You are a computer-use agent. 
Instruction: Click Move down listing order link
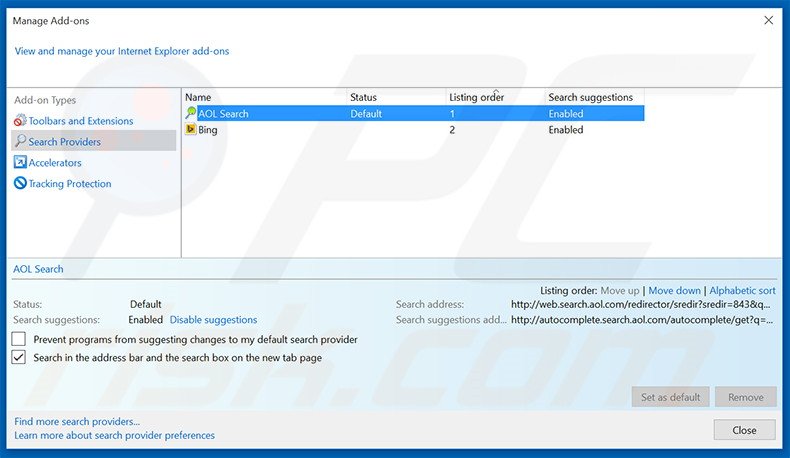click(674, 291)
